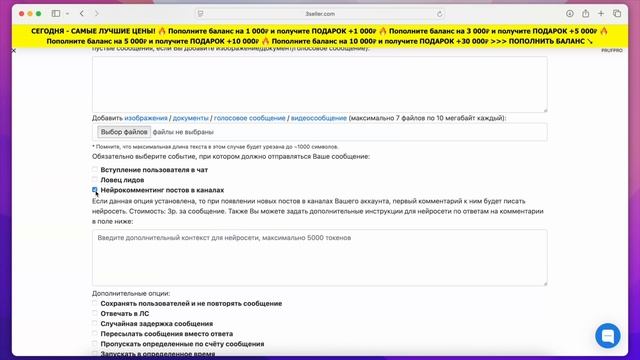Click inside the large message text area
Image resolution: width=640 pixels, height=360 pixels.
[320, 84]
